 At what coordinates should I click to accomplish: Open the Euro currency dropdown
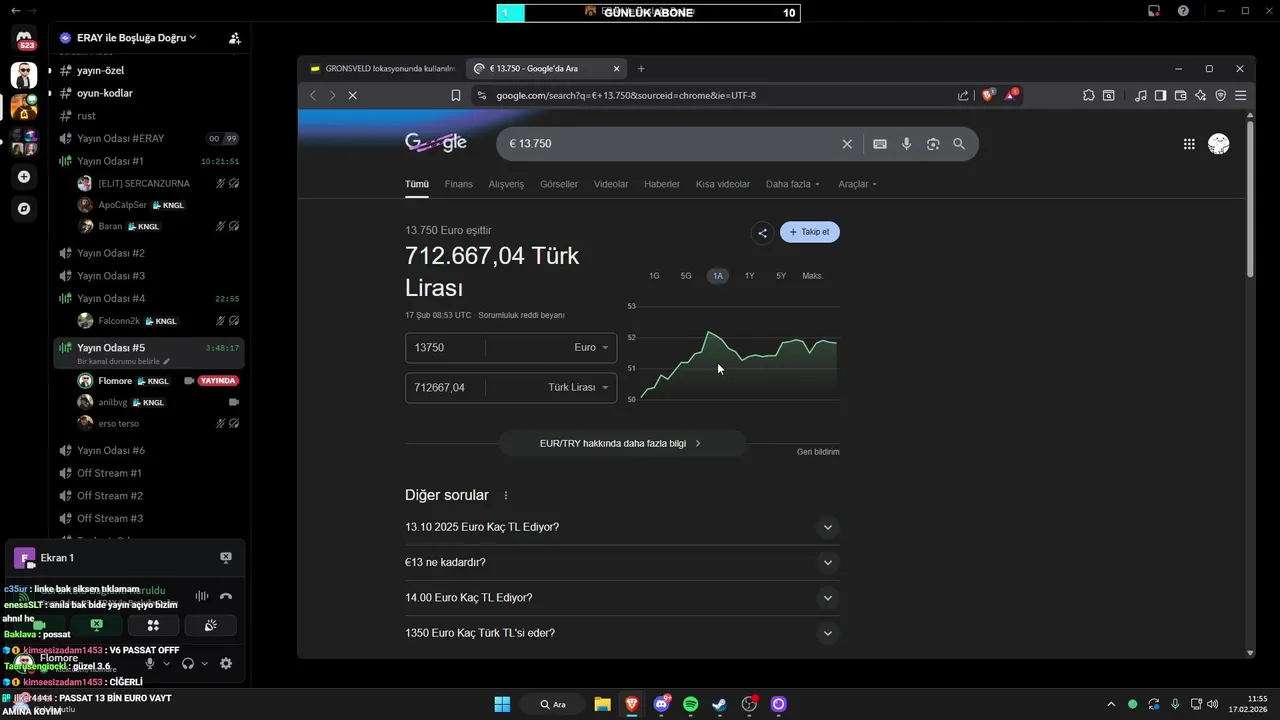tap(591, 348)
